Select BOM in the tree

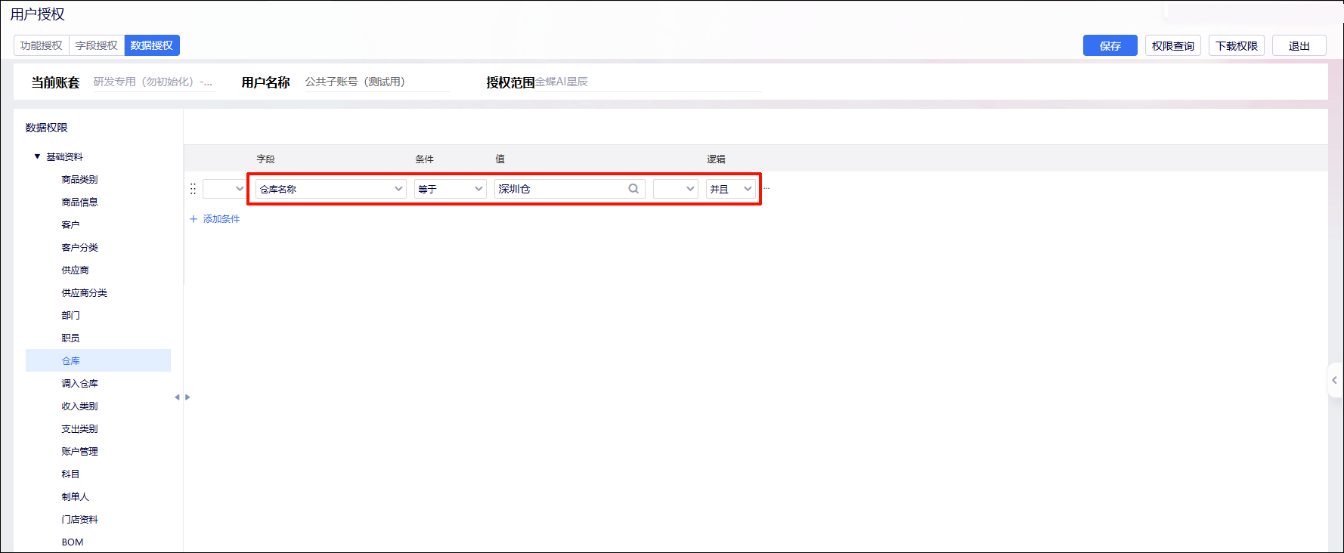[x=72, y=542]
